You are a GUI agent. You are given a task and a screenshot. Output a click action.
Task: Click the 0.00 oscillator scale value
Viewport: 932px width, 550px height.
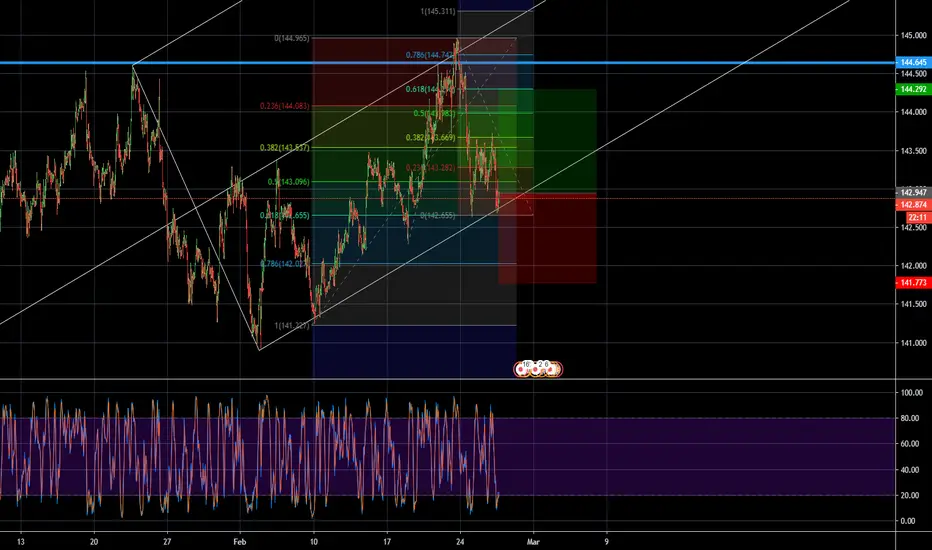908,521
